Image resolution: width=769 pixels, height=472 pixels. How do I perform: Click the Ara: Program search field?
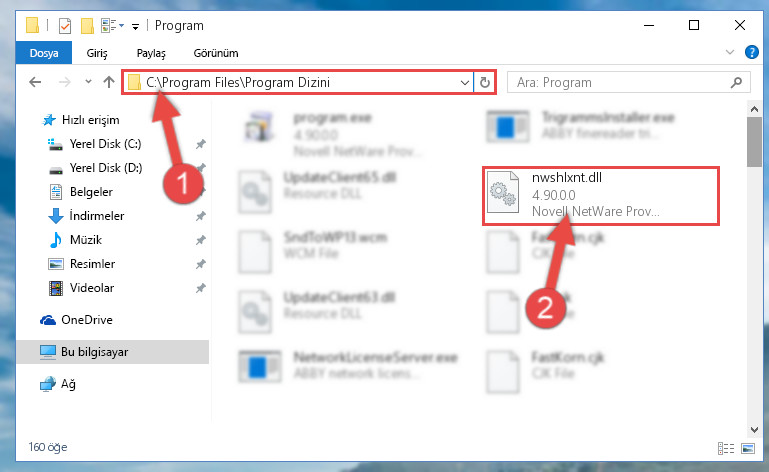(x=619, y=82)
